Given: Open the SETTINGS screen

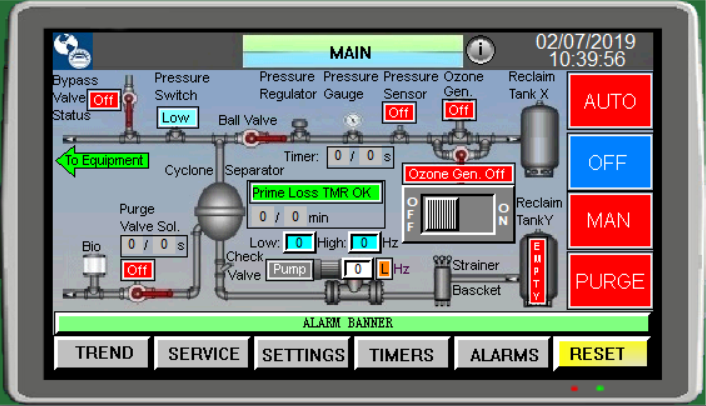Looking at the screenshot, I should [303, 355].
